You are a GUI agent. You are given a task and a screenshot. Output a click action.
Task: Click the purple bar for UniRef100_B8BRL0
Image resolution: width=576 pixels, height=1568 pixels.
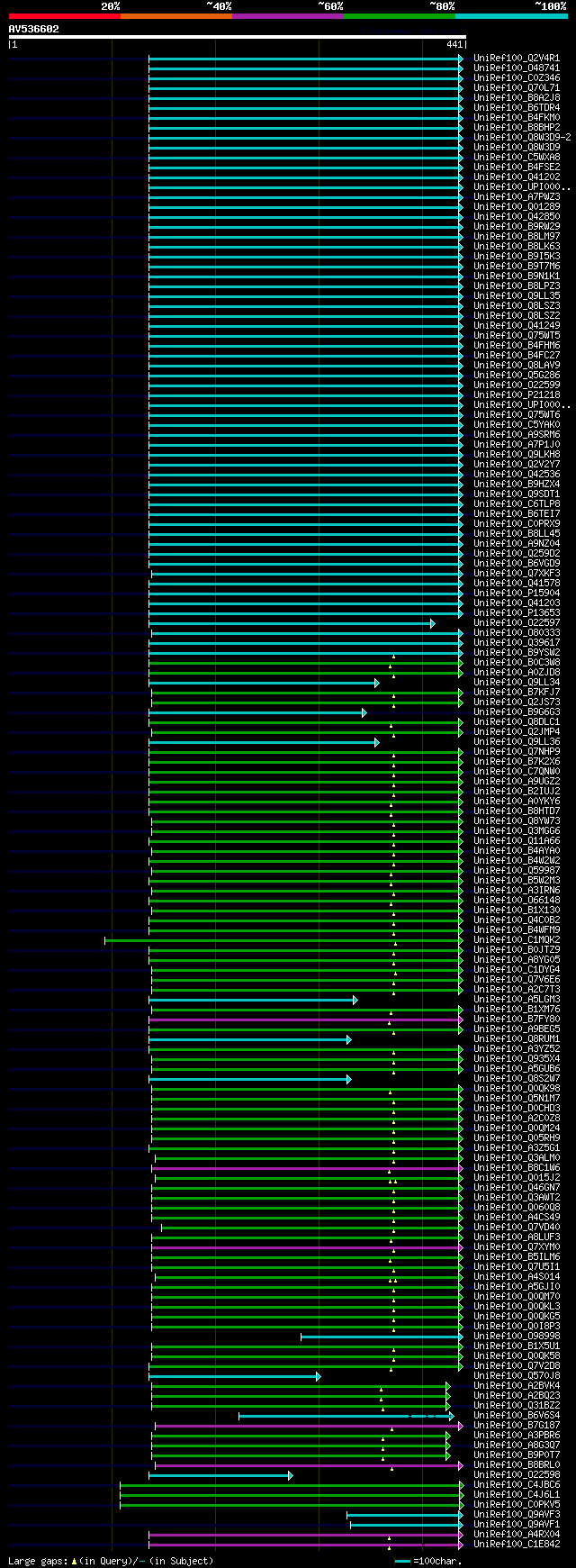click(x=310, y=1465)
